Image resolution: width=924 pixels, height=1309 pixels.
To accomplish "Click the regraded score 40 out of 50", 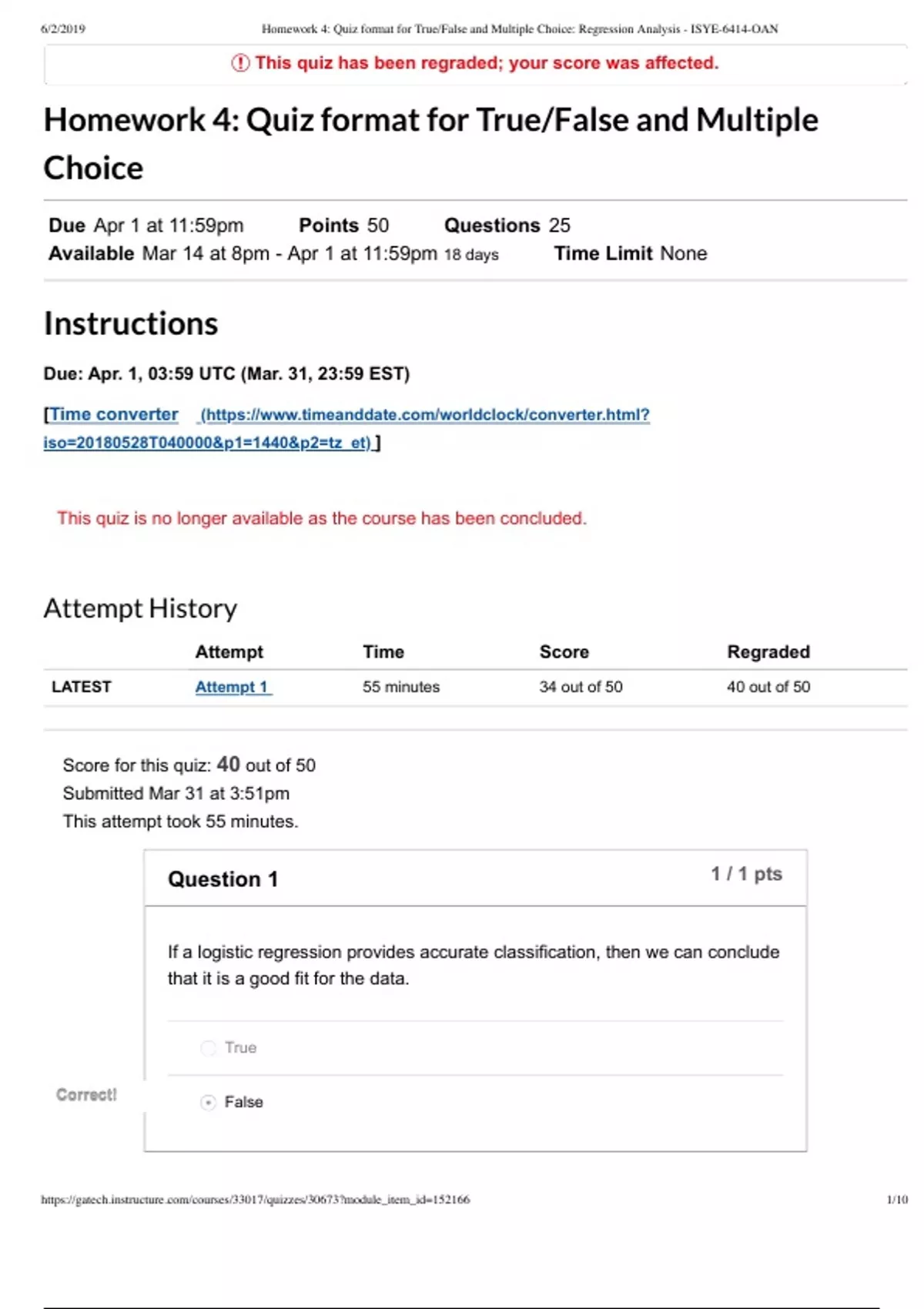I will click(768, 687).
